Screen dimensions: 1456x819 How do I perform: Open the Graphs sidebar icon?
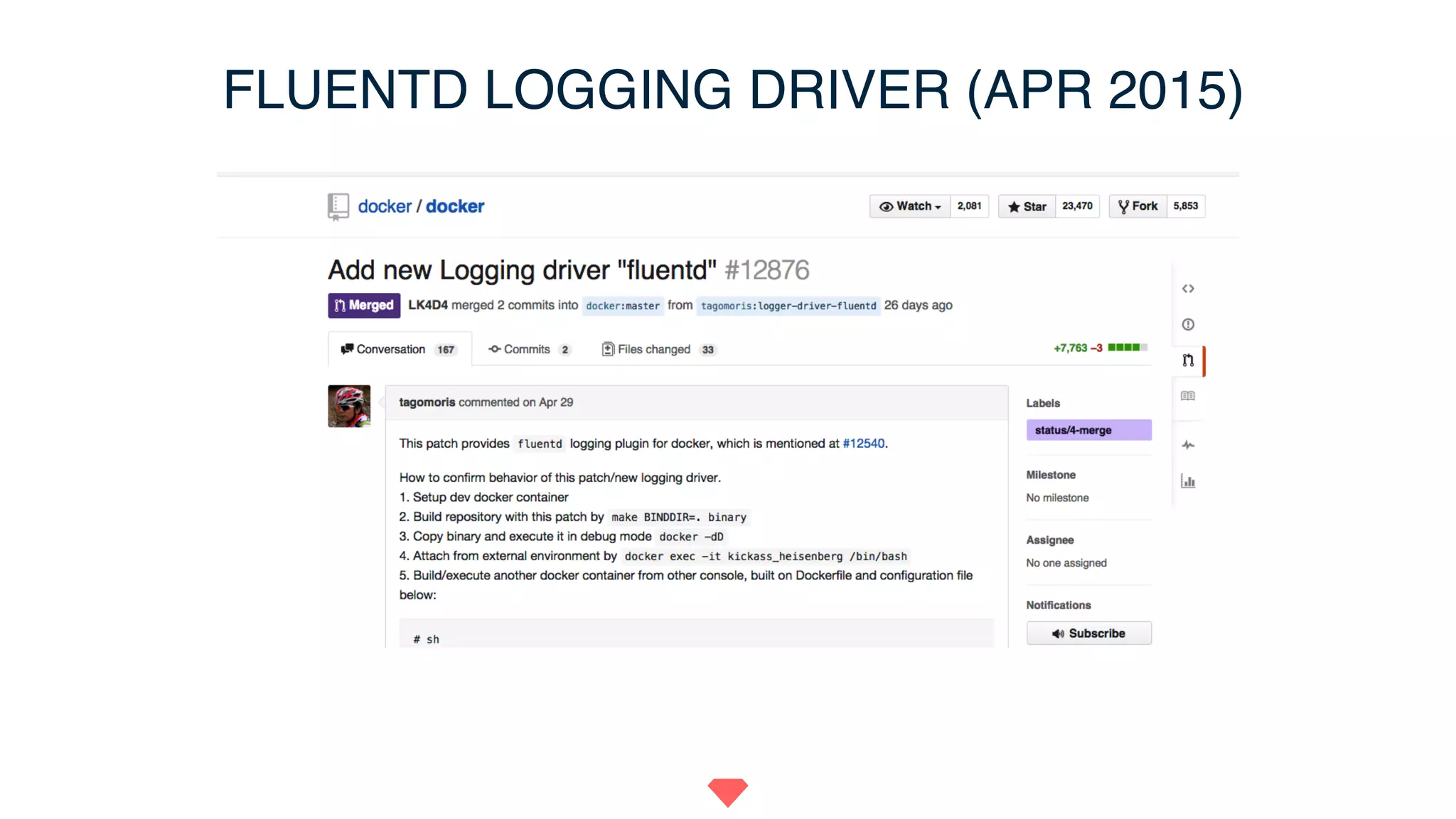[1188, 481]
